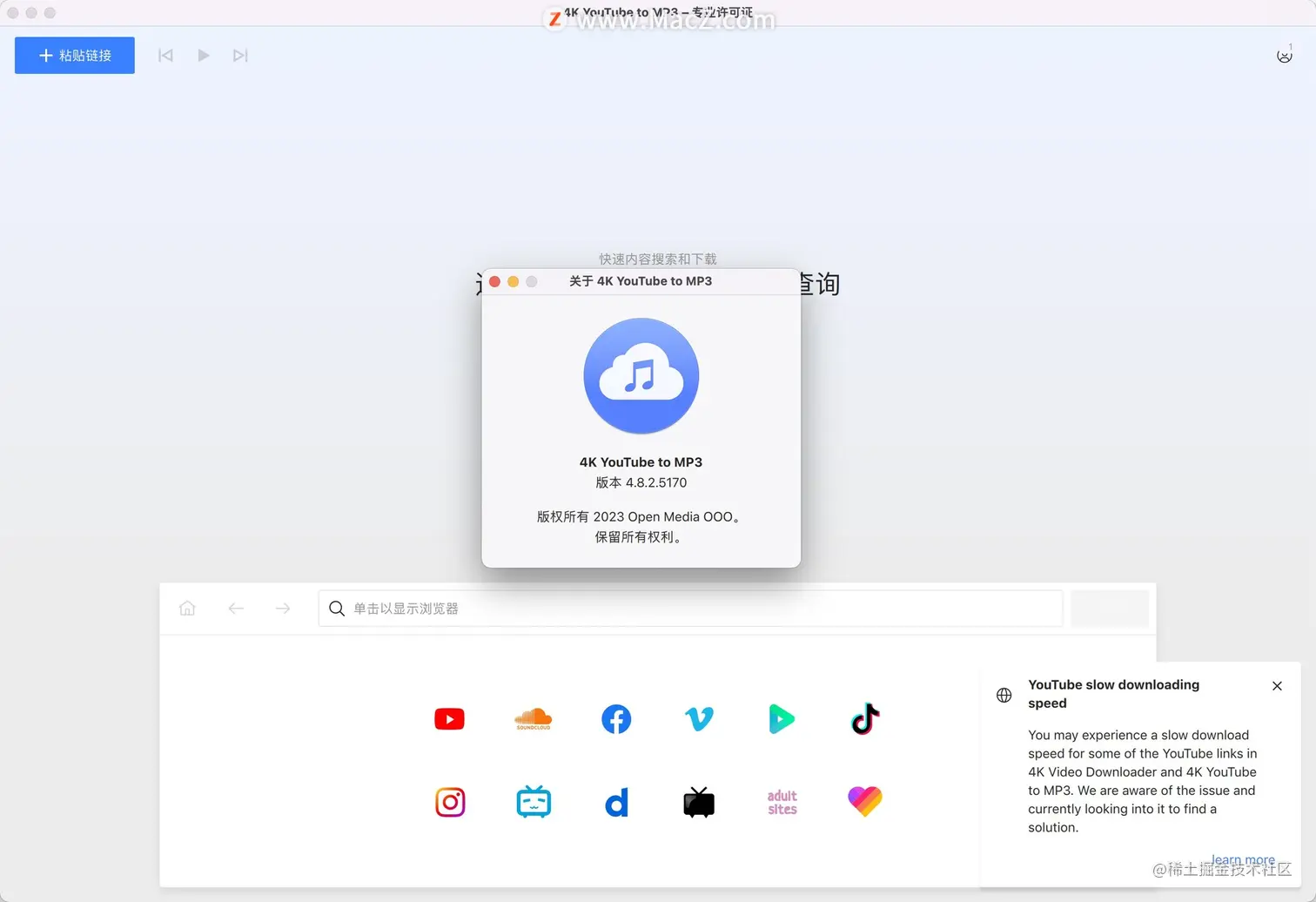Open SoundCloud site shortcut

tap(533, 719)
